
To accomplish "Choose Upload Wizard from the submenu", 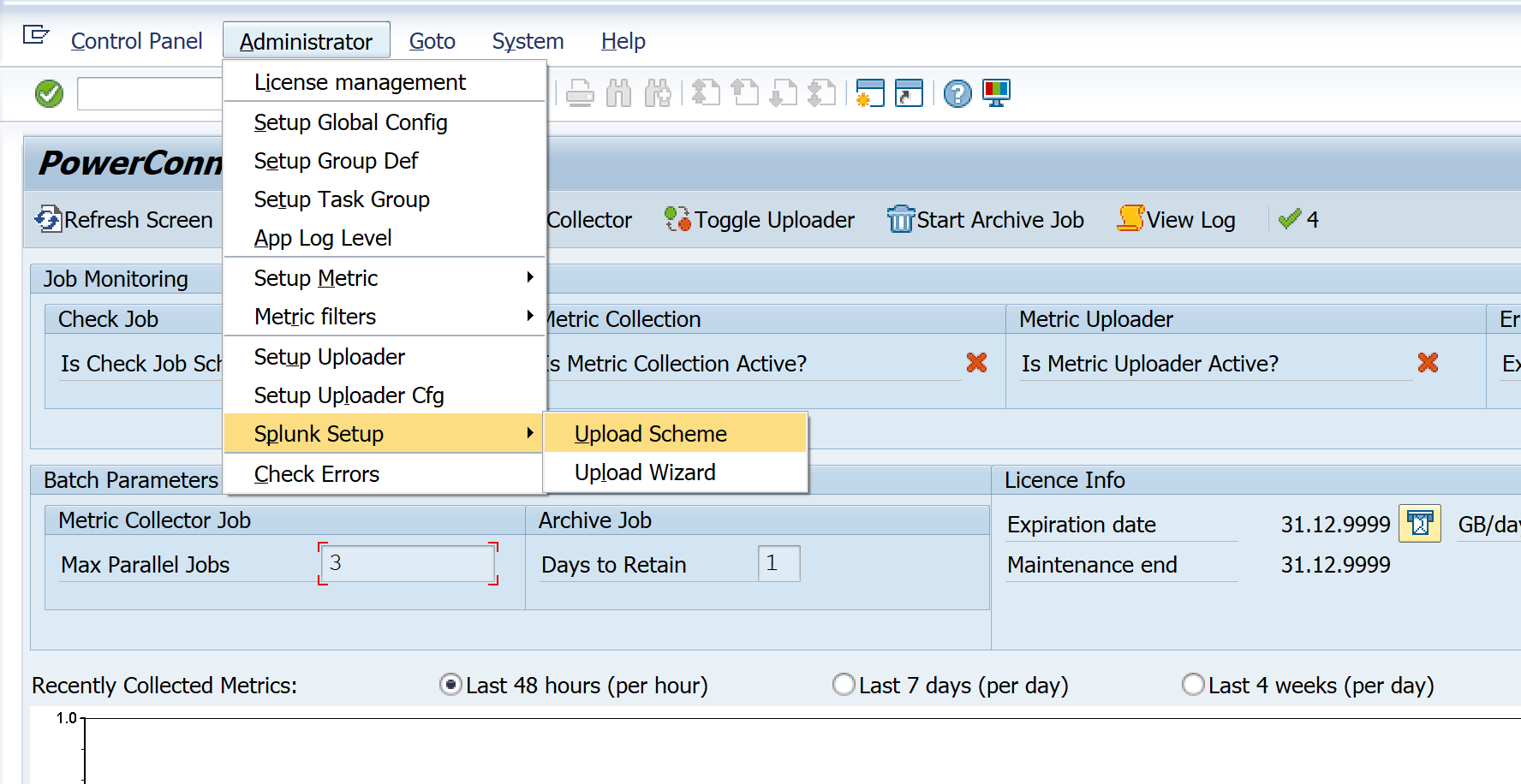I will click(645, 472).
